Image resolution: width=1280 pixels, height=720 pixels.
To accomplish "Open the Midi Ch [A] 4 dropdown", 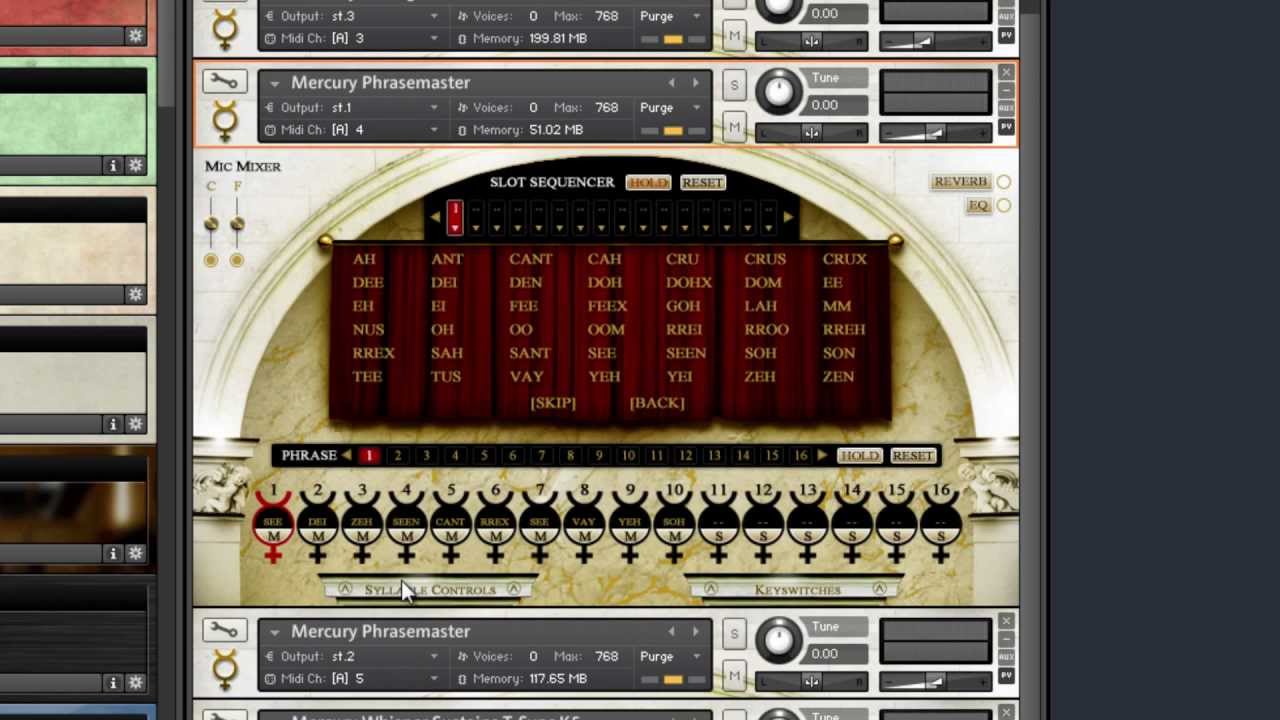I will point(352,130).
